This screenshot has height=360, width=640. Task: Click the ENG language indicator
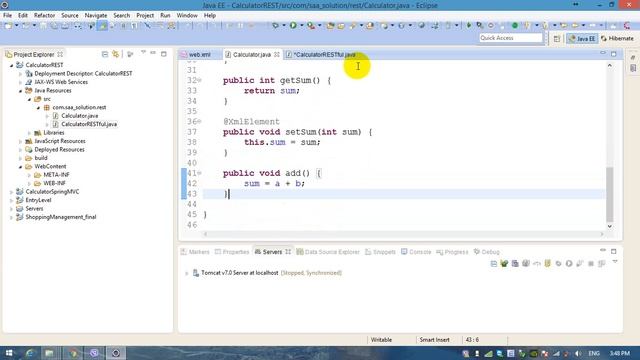[594, 353]
